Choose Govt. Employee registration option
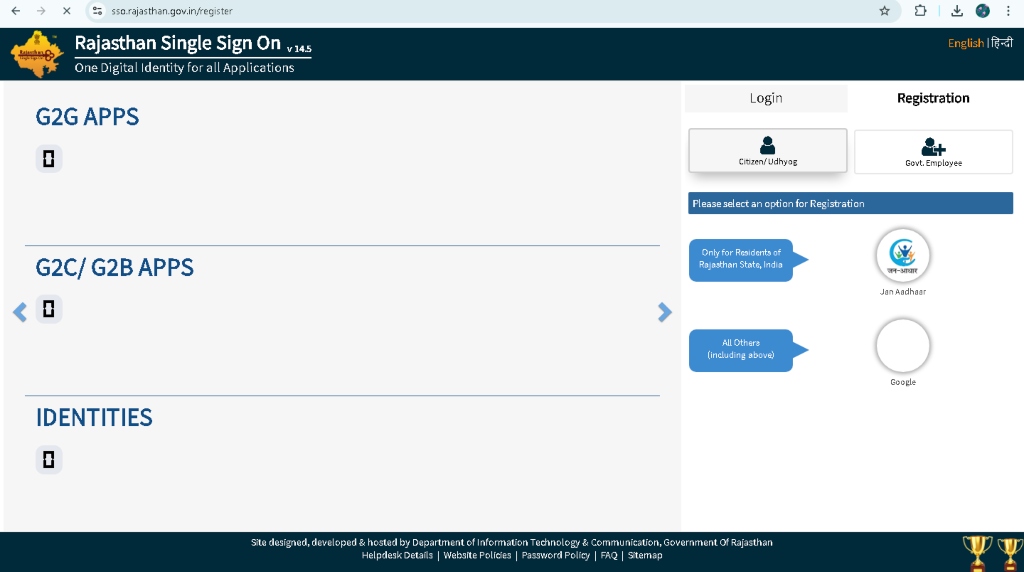Viewport: 1024px width, 572px height. (933, 151)
